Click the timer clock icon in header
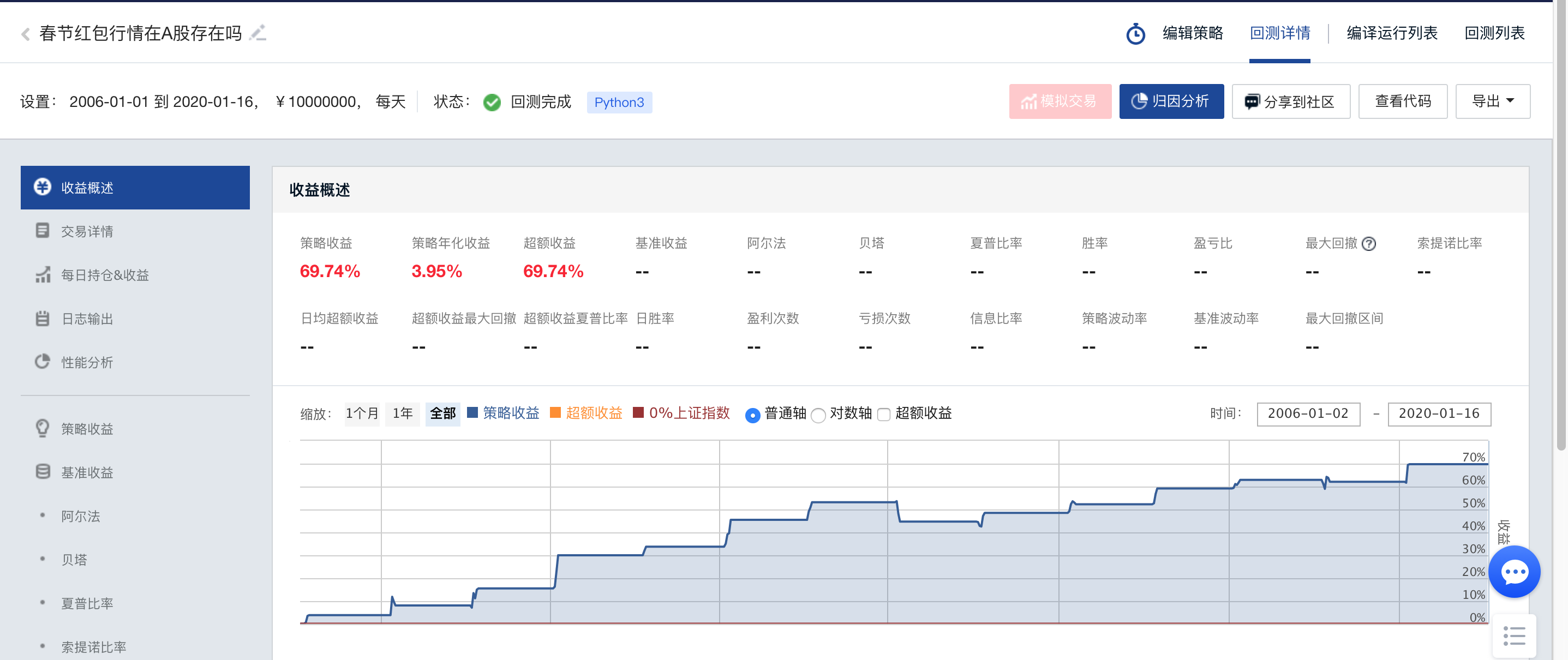This screenshot has width=1568, height=660. 1135,33
